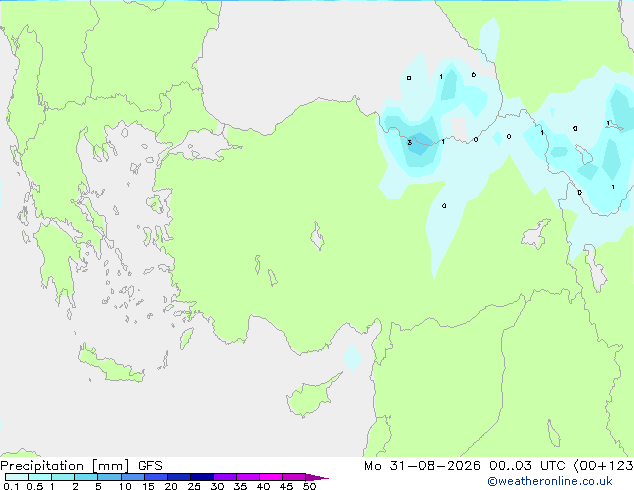Choose the 20–25 mm dark blue swatch

tap(179, 477)
